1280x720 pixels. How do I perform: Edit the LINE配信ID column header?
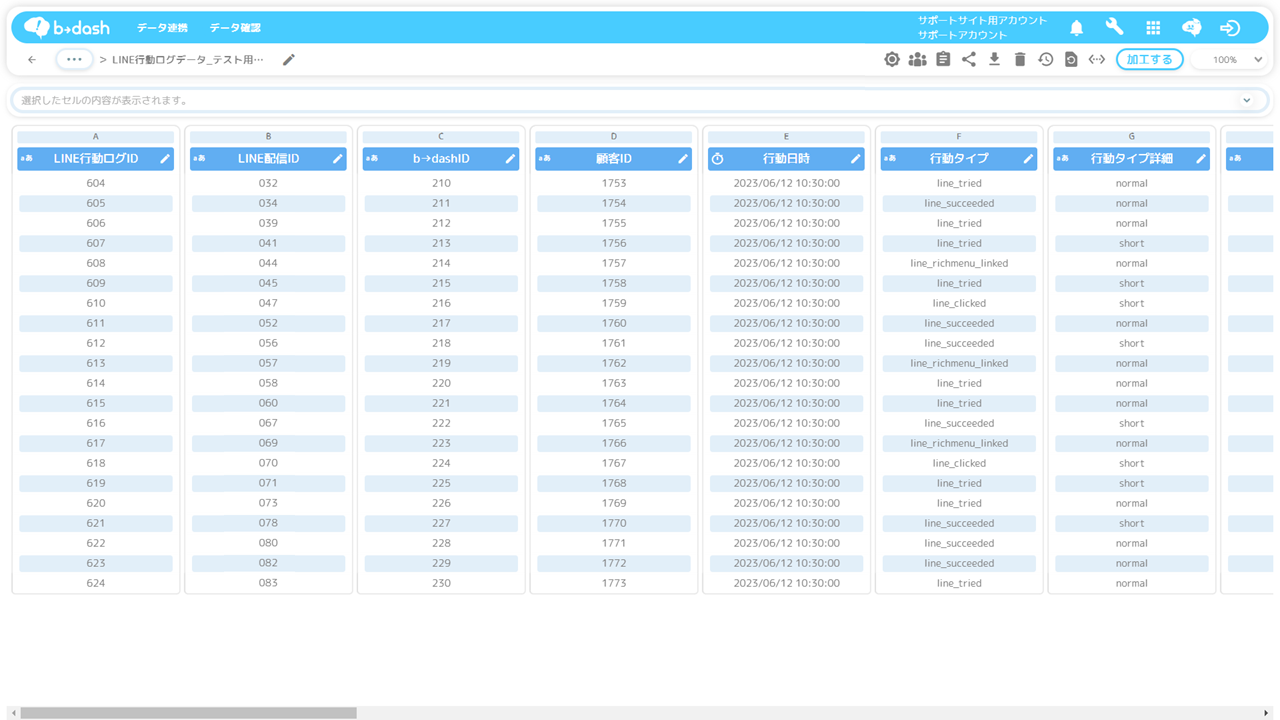coord(338,159)
